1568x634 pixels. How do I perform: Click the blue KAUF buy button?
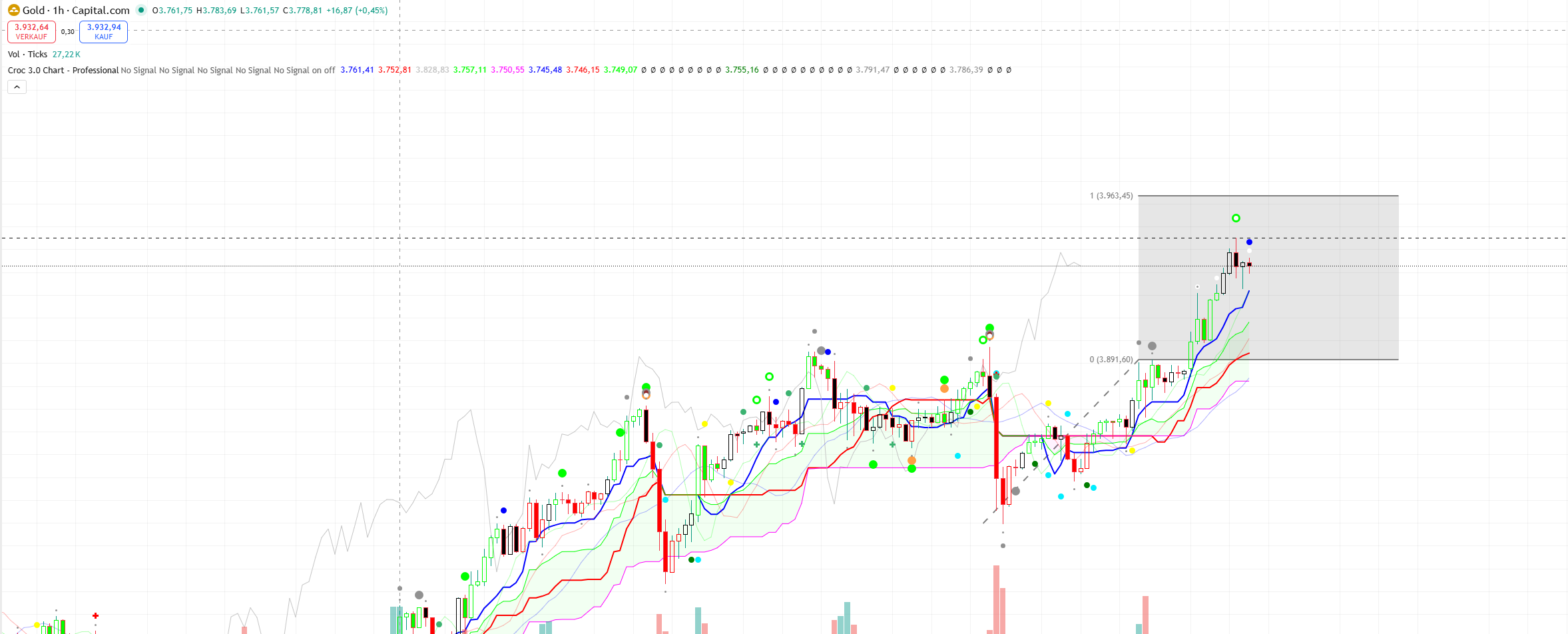click(x=103, y=31)
